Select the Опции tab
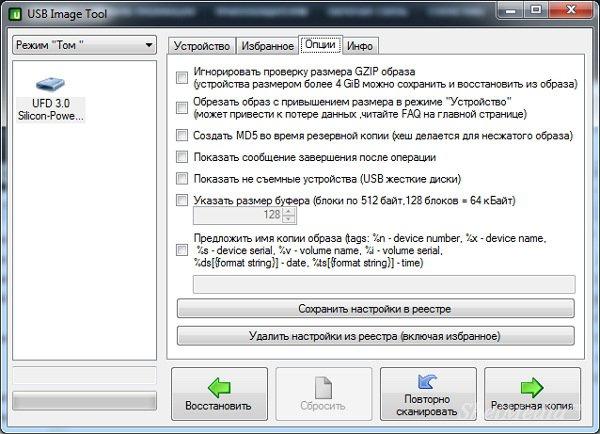The image size is (600, 434). coord(320,44)
